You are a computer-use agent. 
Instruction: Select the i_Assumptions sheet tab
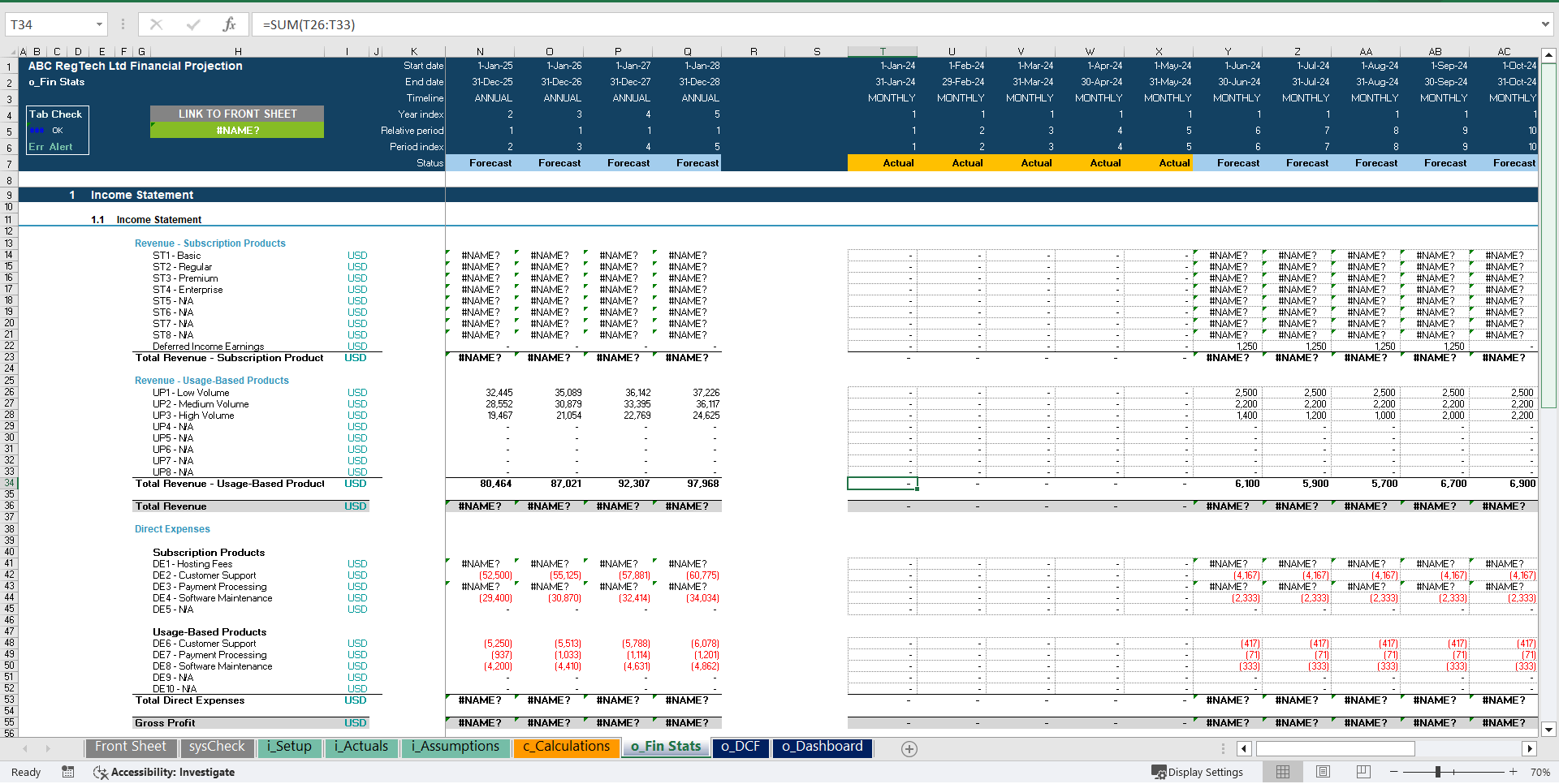click(x=455, y=747)
